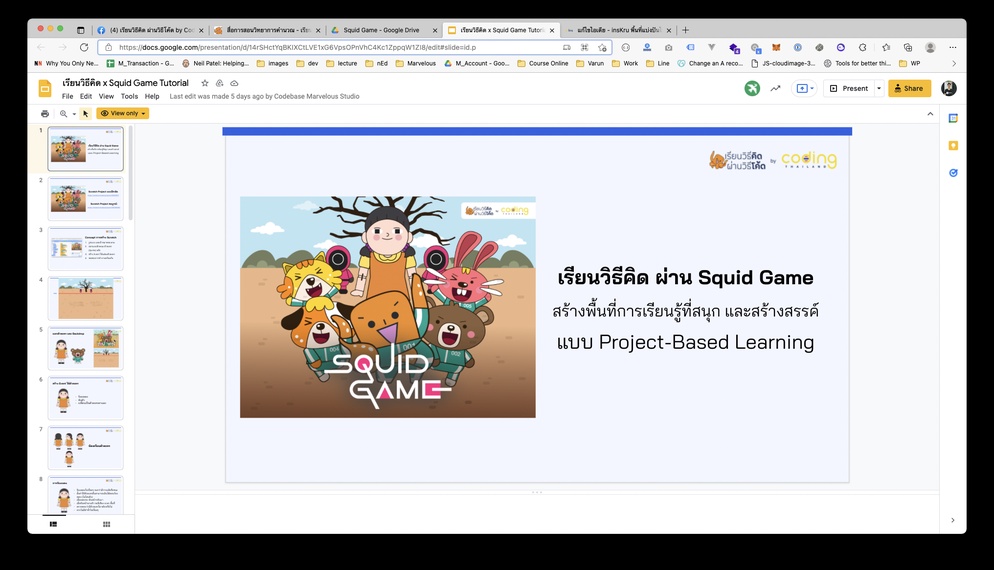Open the File menu
The height and width of the screenshot is (570, 994).
tap(67, 96)
